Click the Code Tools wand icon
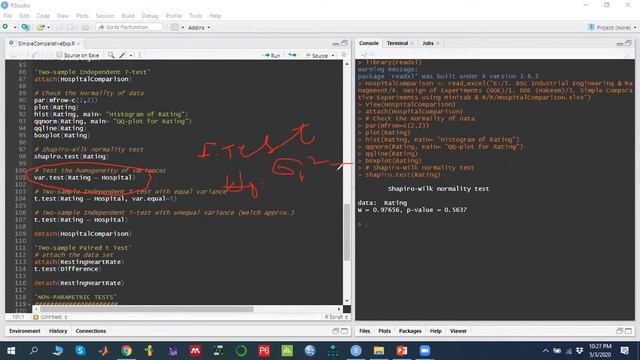 122,55
